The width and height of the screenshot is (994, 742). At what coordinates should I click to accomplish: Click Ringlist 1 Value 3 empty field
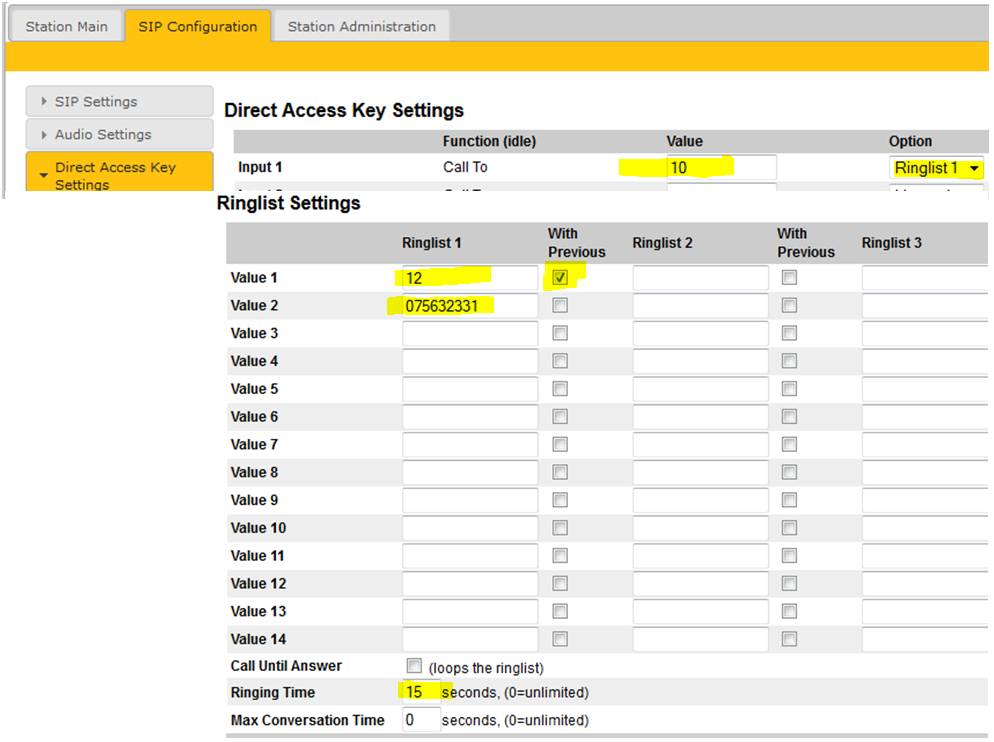(469, 334)
